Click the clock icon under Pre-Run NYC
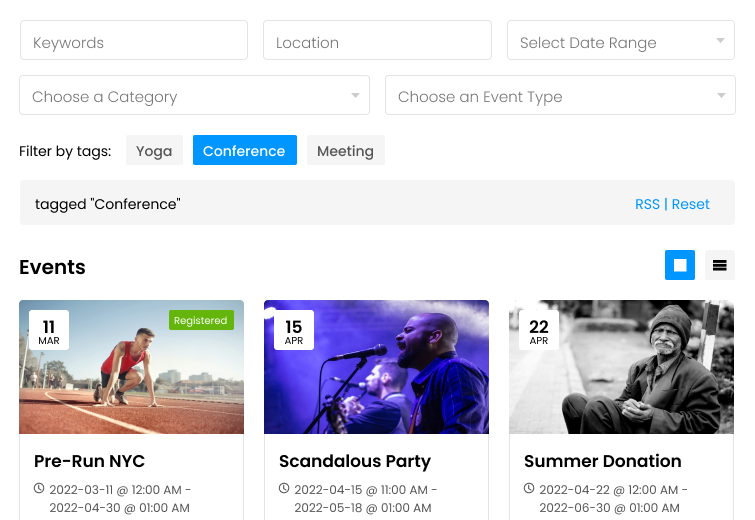Viewport: 755px width, 520px height. click(x=39, y=489)
